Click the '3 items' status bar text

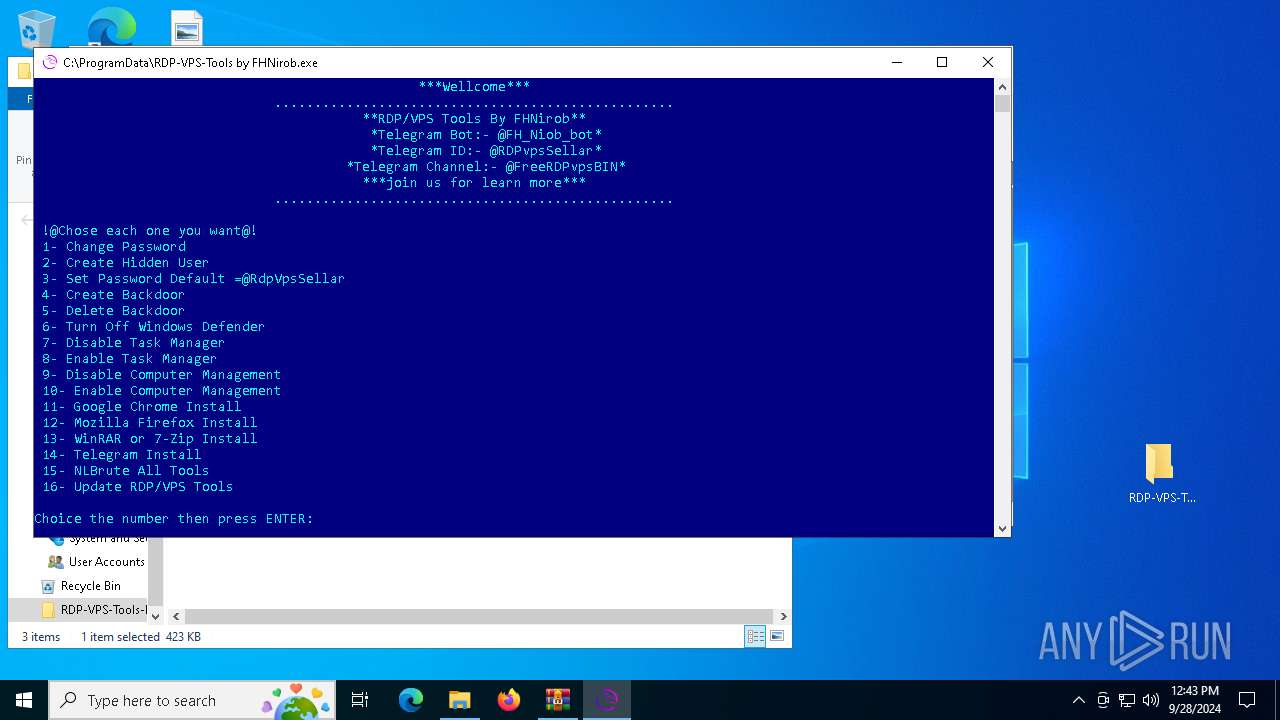coord(41,637)
